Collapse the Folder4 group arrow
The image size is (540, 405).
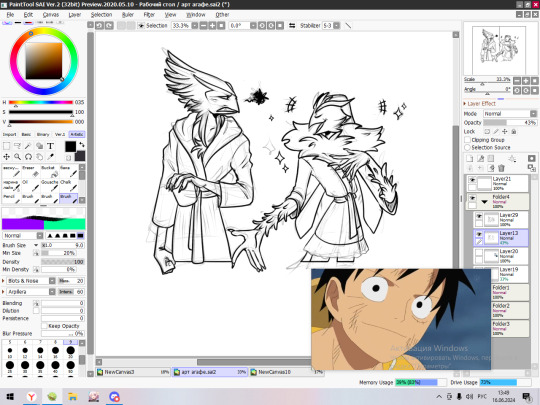(485, 202)
